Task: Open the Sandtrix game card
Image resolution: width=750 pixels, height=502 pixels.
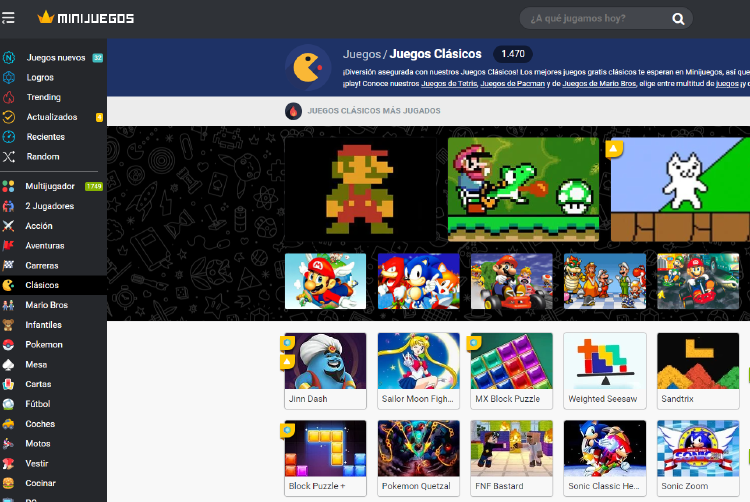Action: (x=698, y=371)
